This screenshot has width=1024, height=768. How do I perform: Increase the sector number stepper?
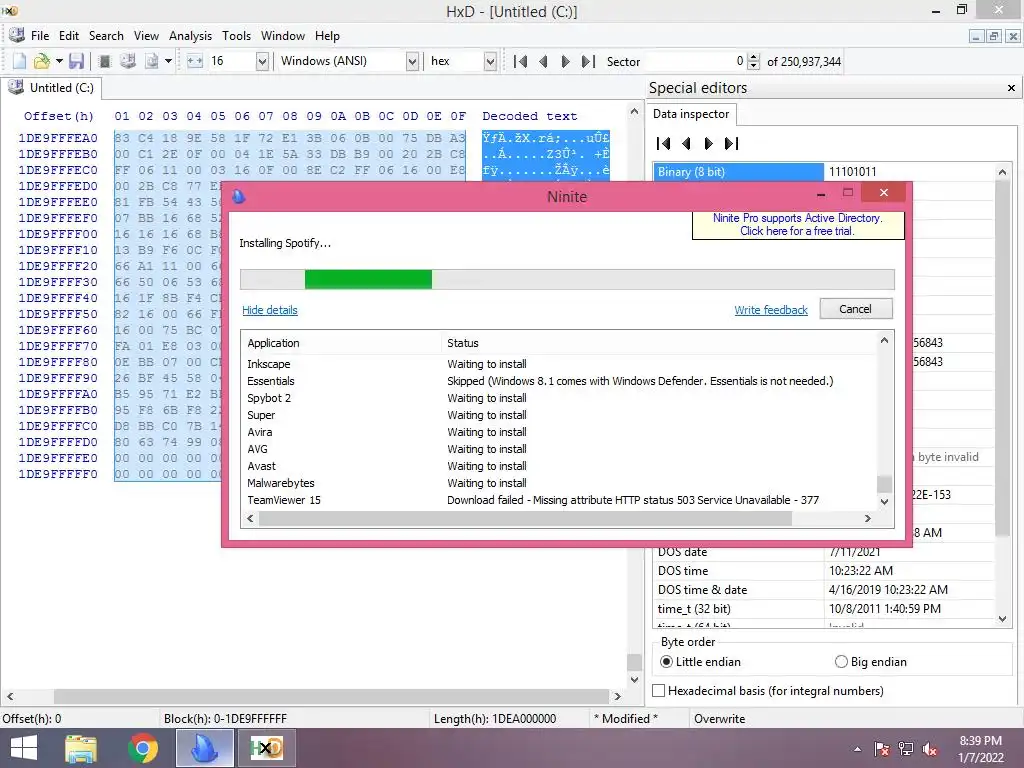click(x=754, y=57)
